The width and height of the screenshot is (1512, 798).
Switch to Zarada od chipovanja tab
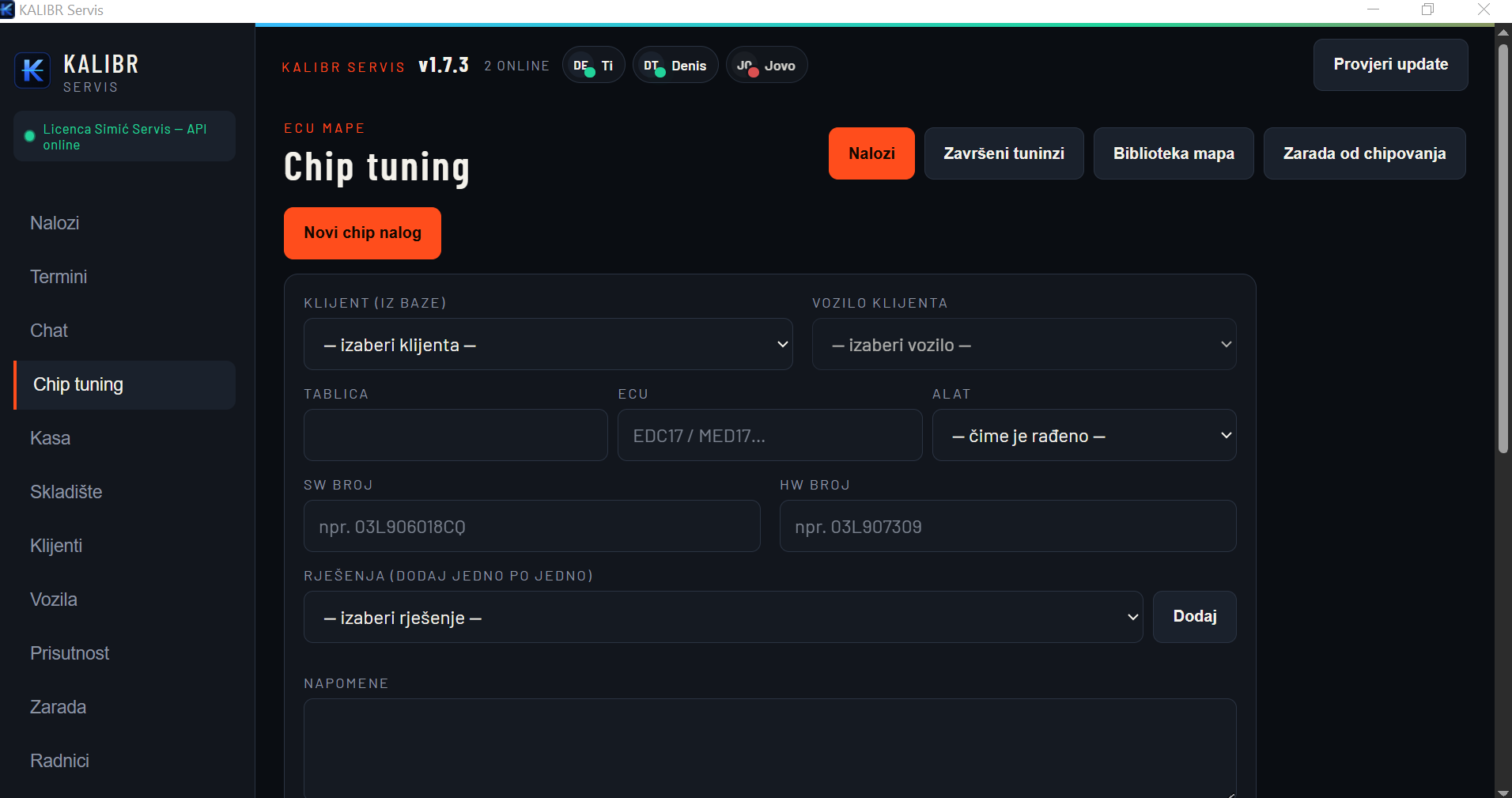click(x=1364, y=153)
